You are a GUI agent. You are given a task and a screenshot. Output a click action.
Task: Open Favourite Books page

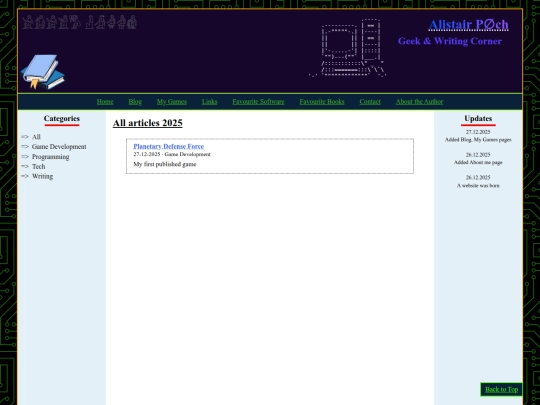(322, 102)
